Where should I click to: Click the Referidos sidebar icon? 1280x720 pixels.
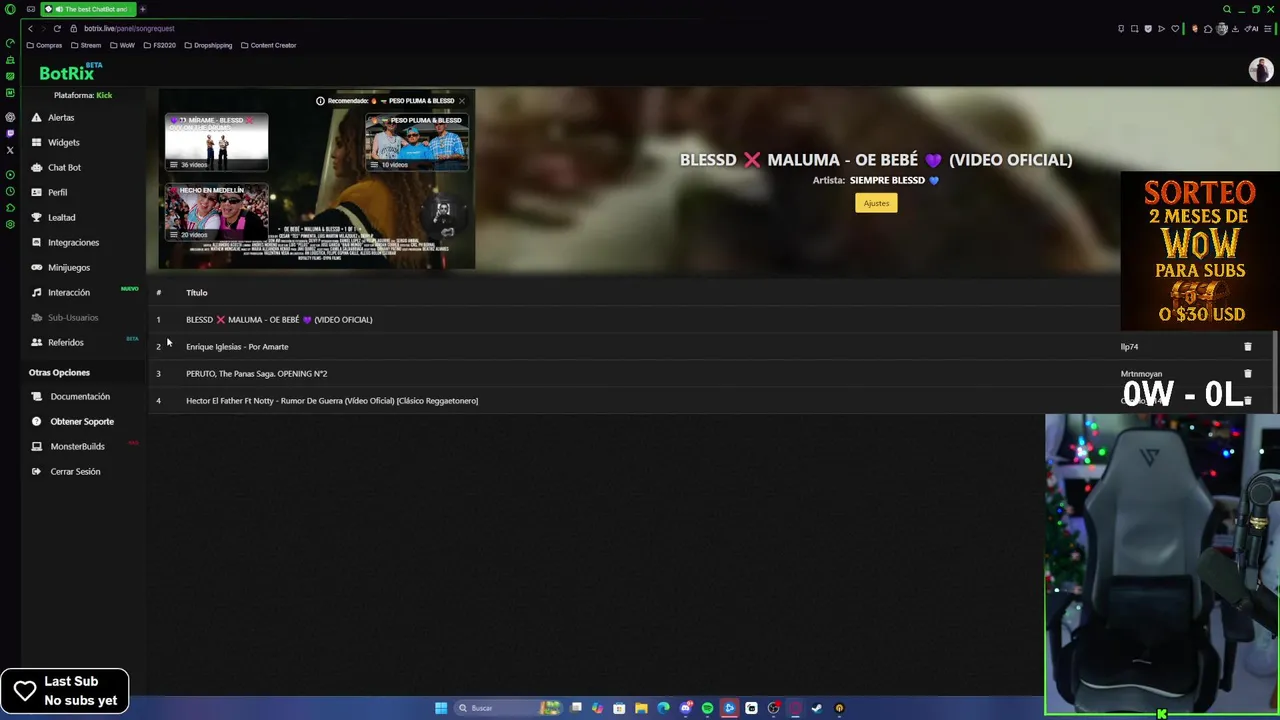37,342
